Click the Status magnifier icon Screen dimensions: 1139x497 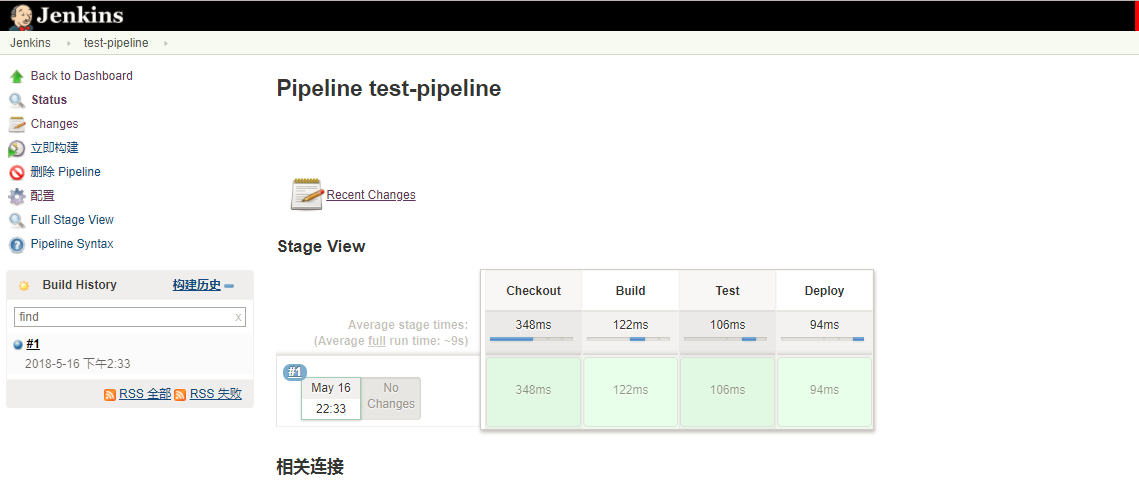tap(17, 100)
